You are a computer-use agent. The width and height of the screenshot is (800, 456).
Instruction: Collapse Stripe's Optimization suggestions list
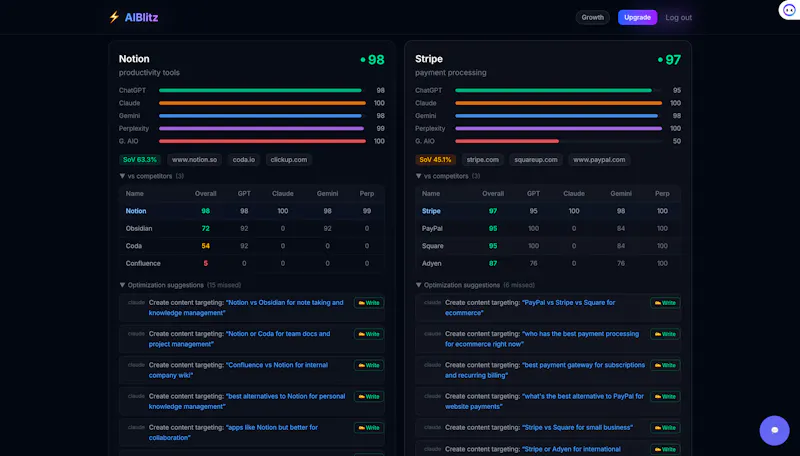tap(475, 285)
